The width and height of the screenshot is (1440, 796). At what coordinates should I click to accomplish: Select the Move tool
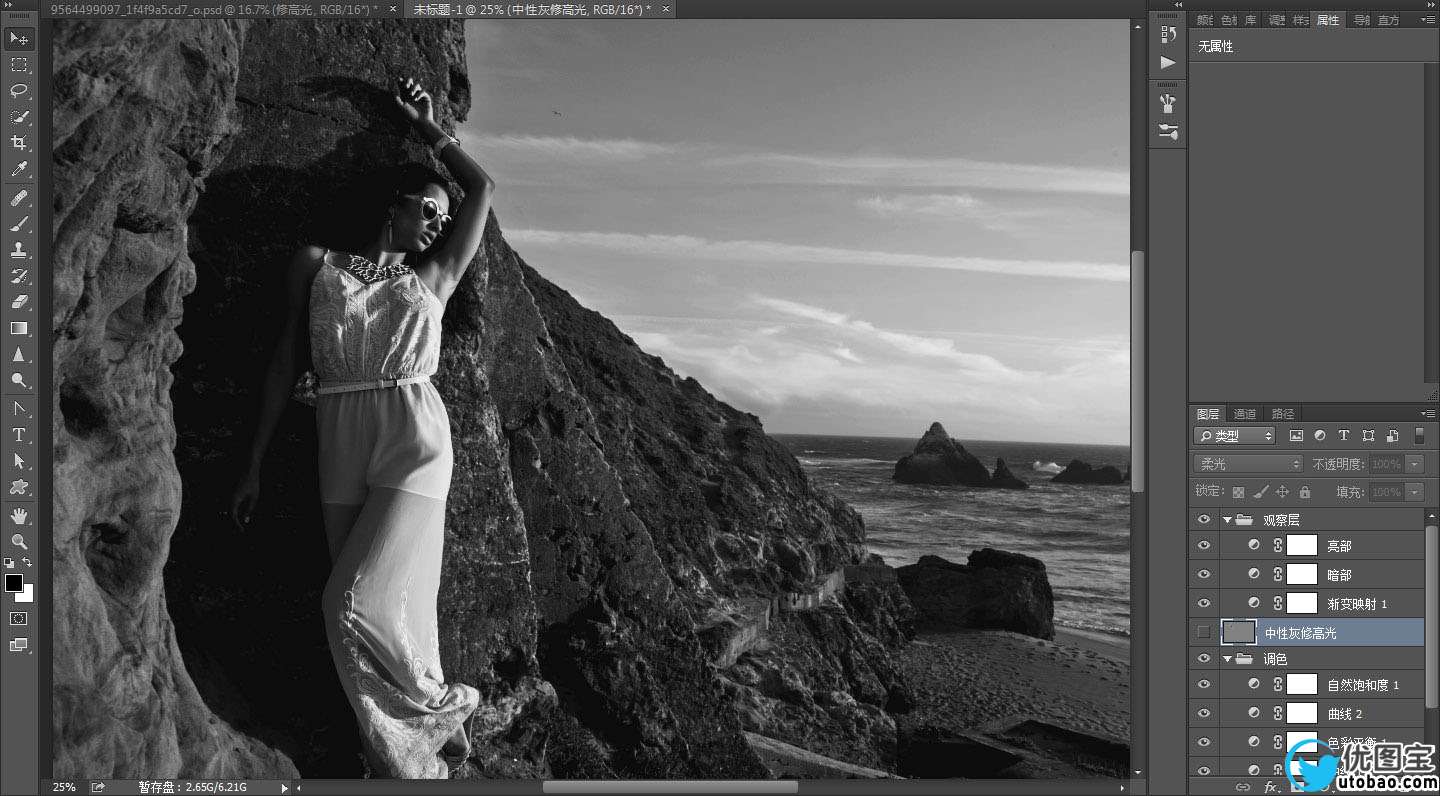pyautogui.click(x=18, y=39)
